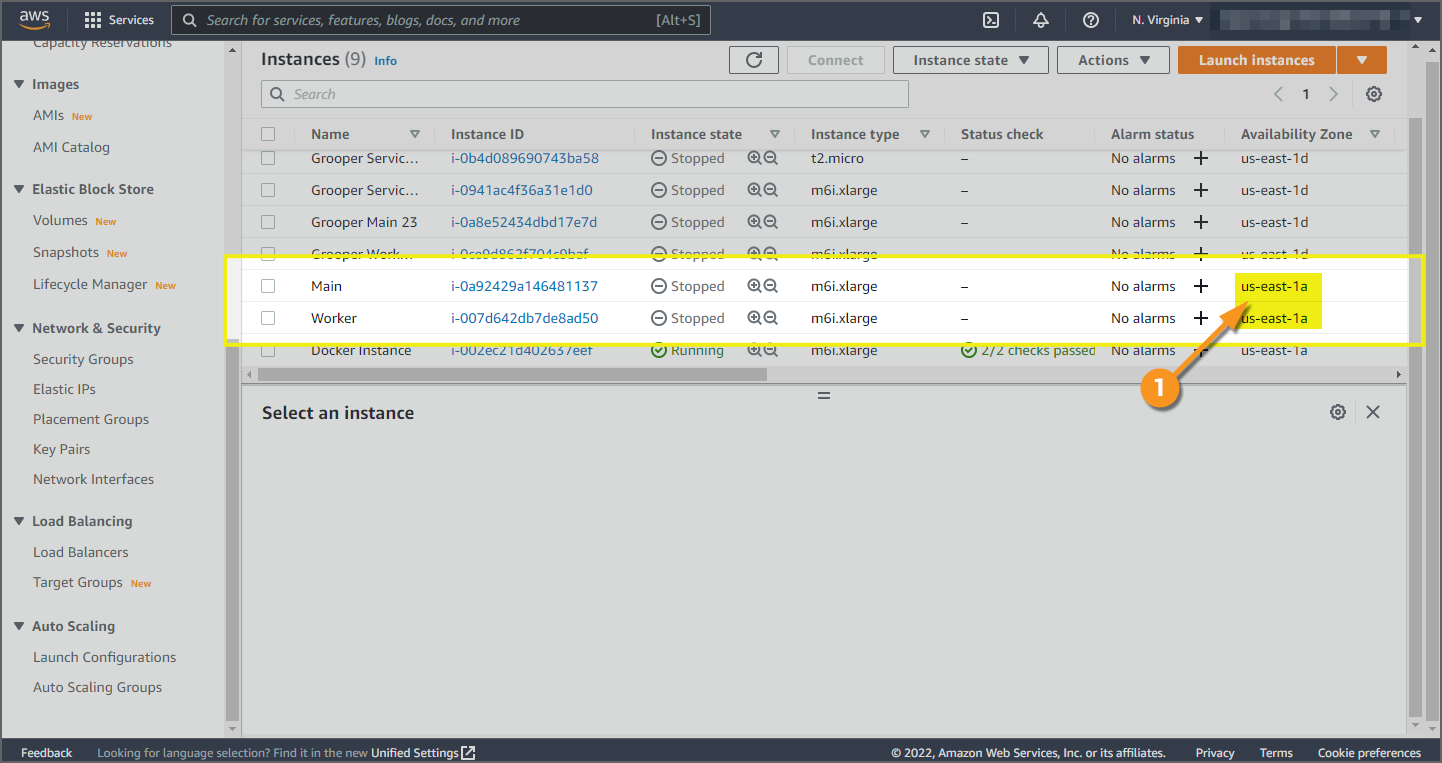Collapse the Images sidebar section
This screenshot has width=1442, height=763.
pyautogui.click(x=19, y=85)
